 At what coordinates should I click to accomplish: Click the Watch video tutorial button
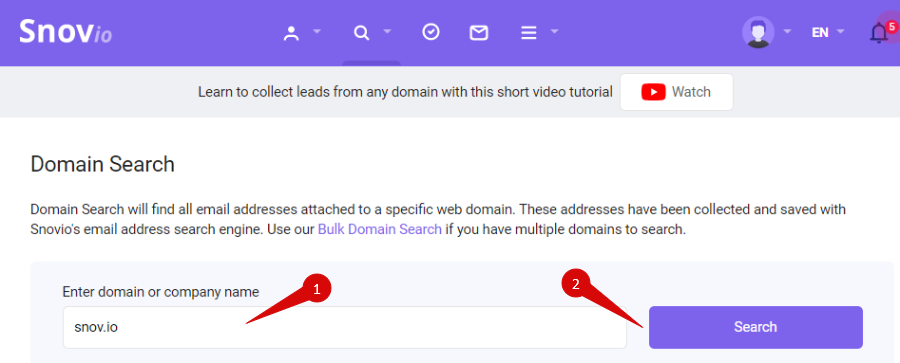click(x=676, y=92)
